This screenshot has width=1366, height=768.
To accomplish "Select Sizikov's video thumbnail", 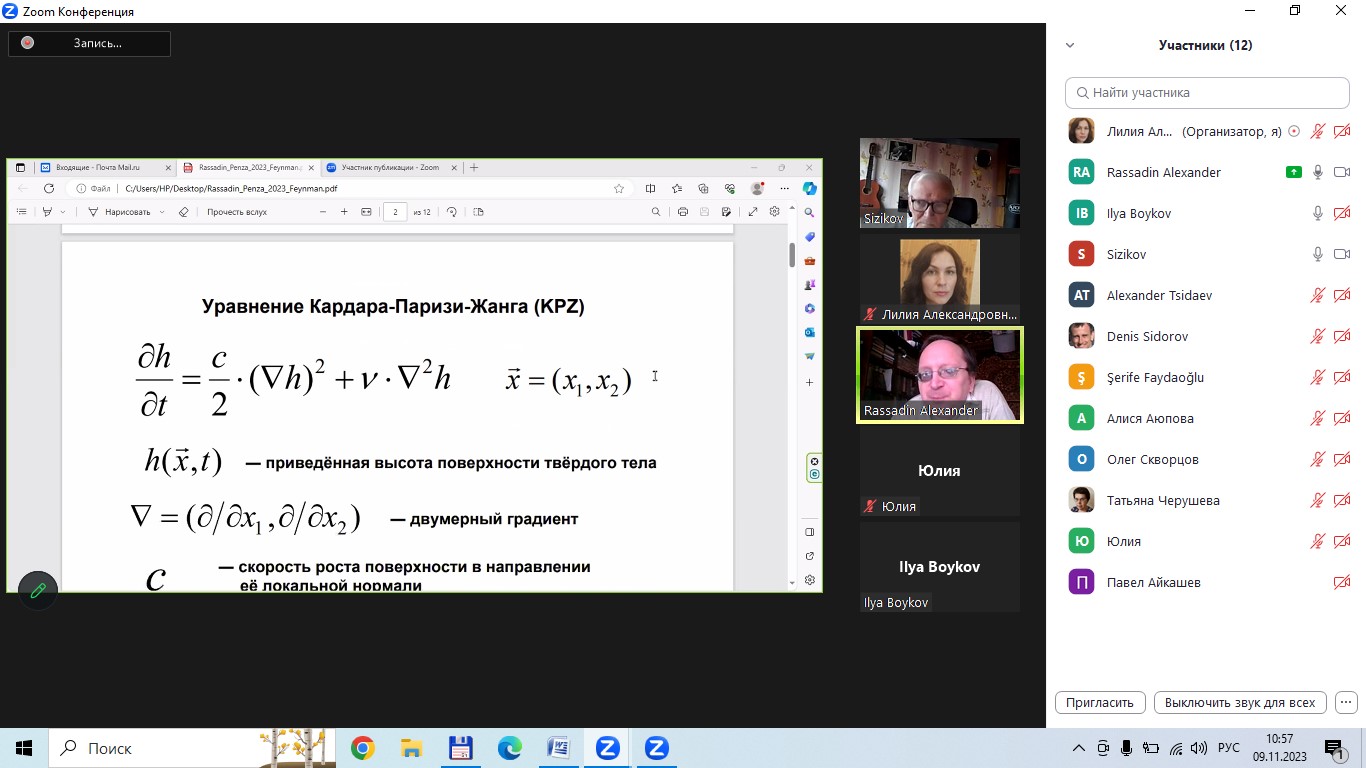I will click(x=939, y=183).
